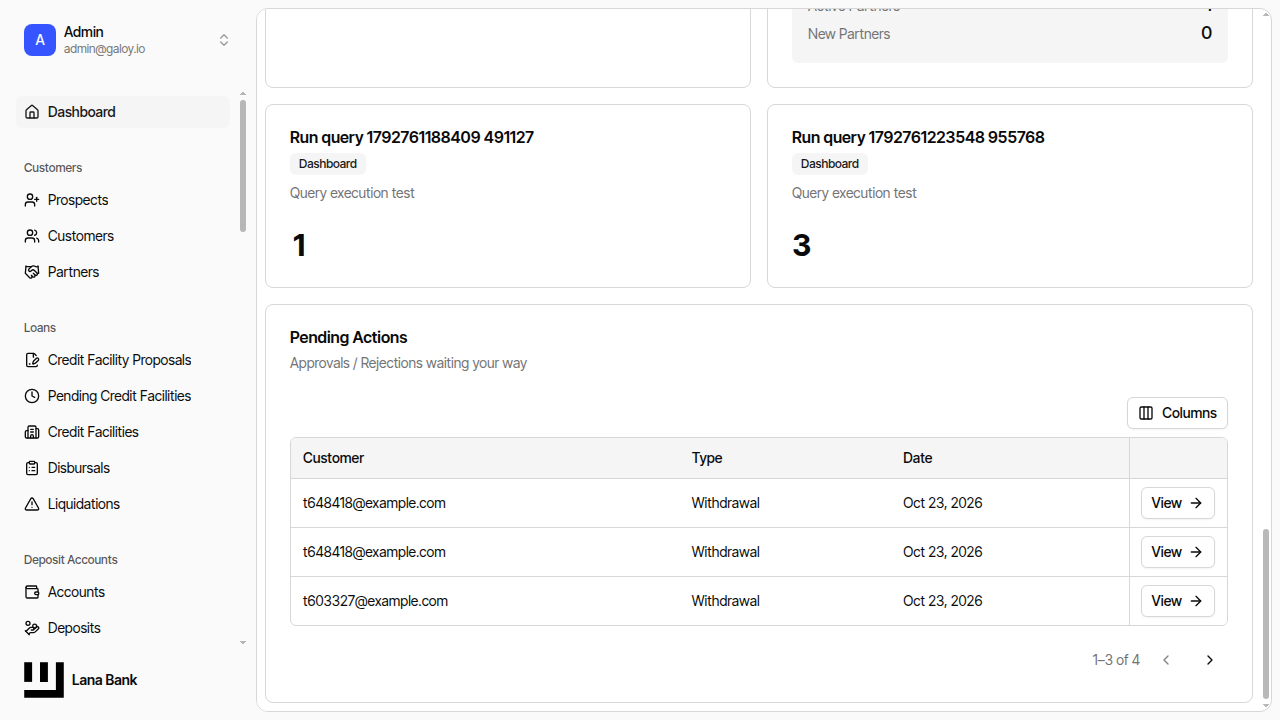This screenshot has height=720, width=1280.
Task: Click the Customers people icon
Action: 32,236
